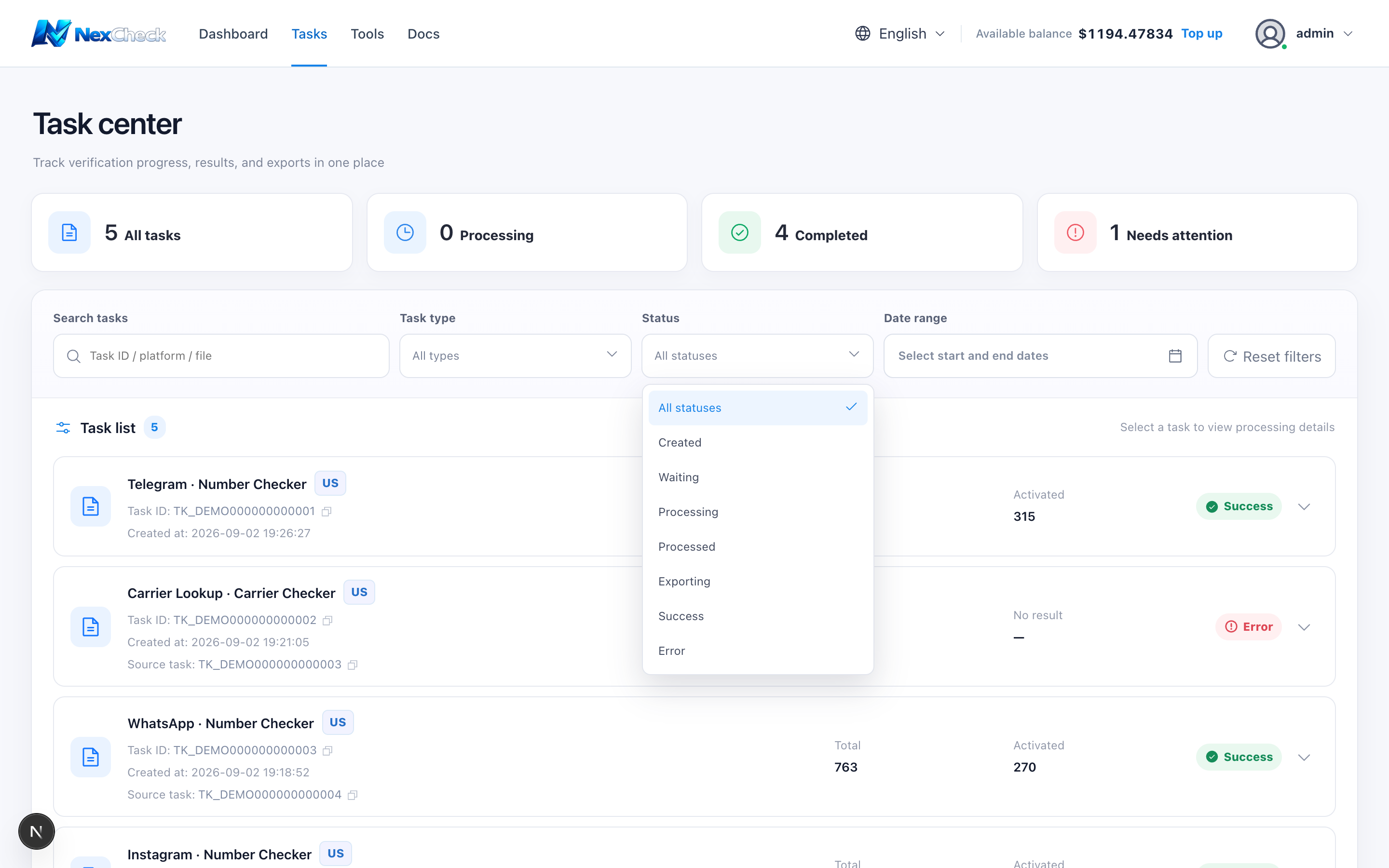Click the All tasks document icon

click(69, 232)
